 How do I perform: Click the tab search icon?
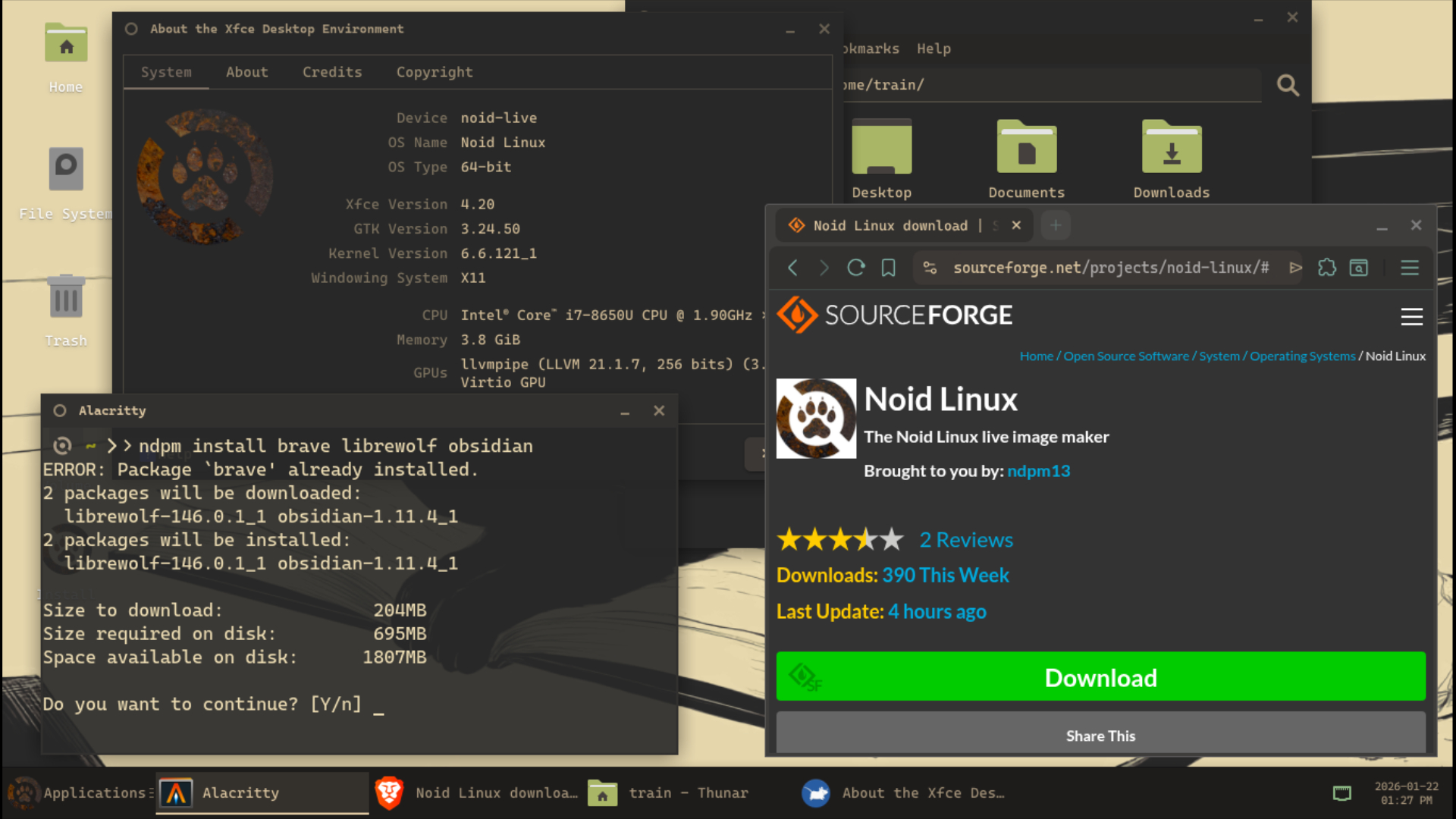pos(1358,268)
